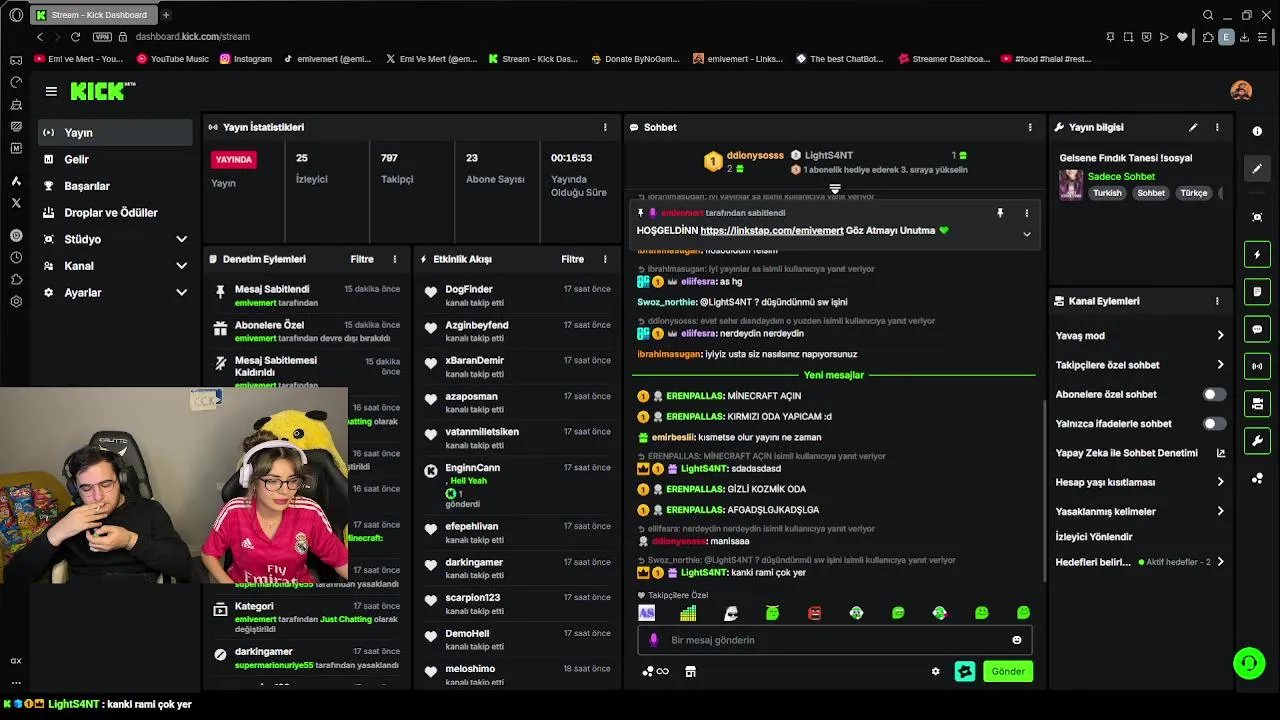This screenshot has width=1280, height=720.
Task: Open a new browser tab
Action: tap(166, 15)
